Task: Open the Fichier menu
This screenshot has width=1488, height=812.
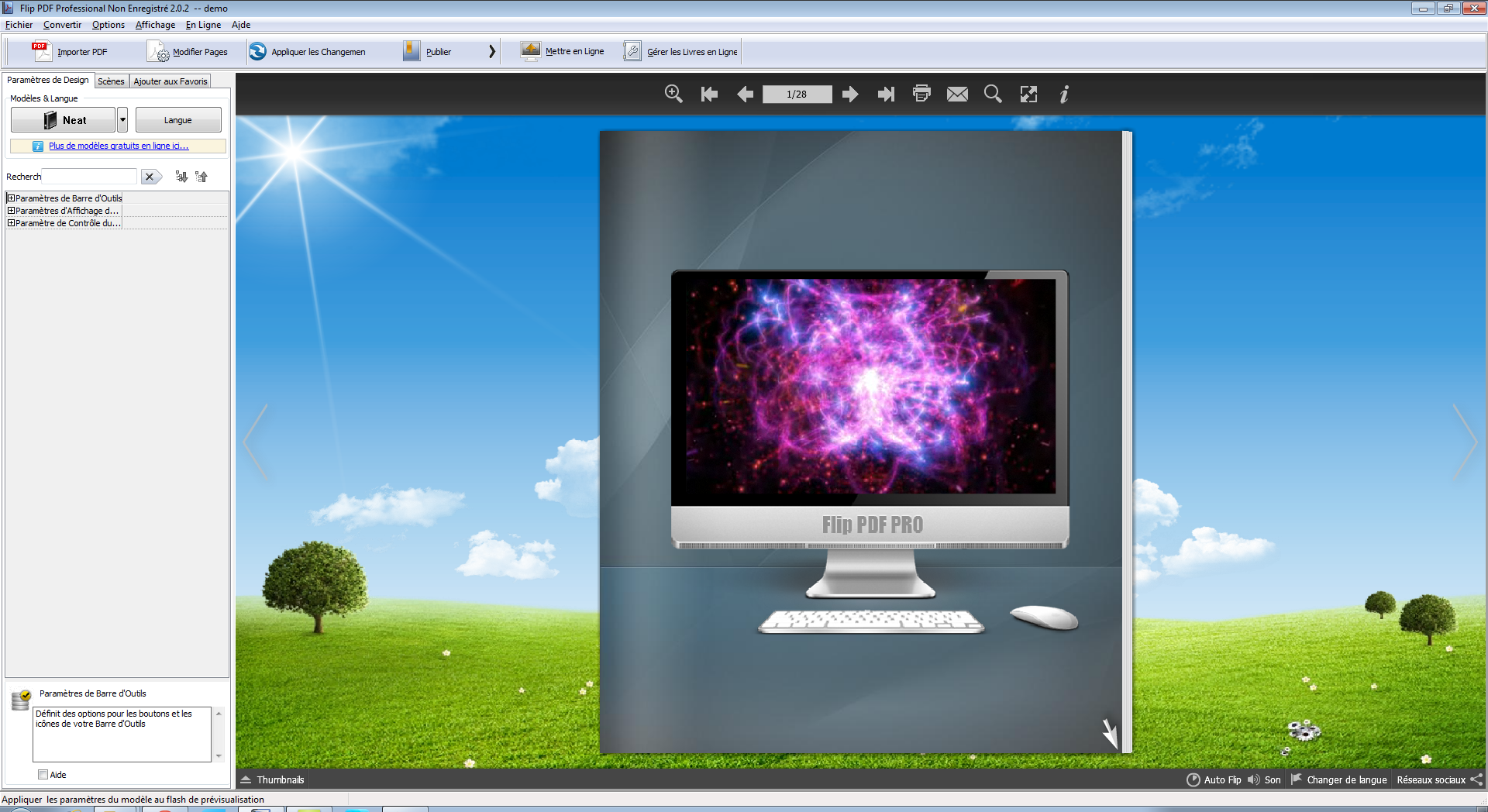Action: coord(19,25)
